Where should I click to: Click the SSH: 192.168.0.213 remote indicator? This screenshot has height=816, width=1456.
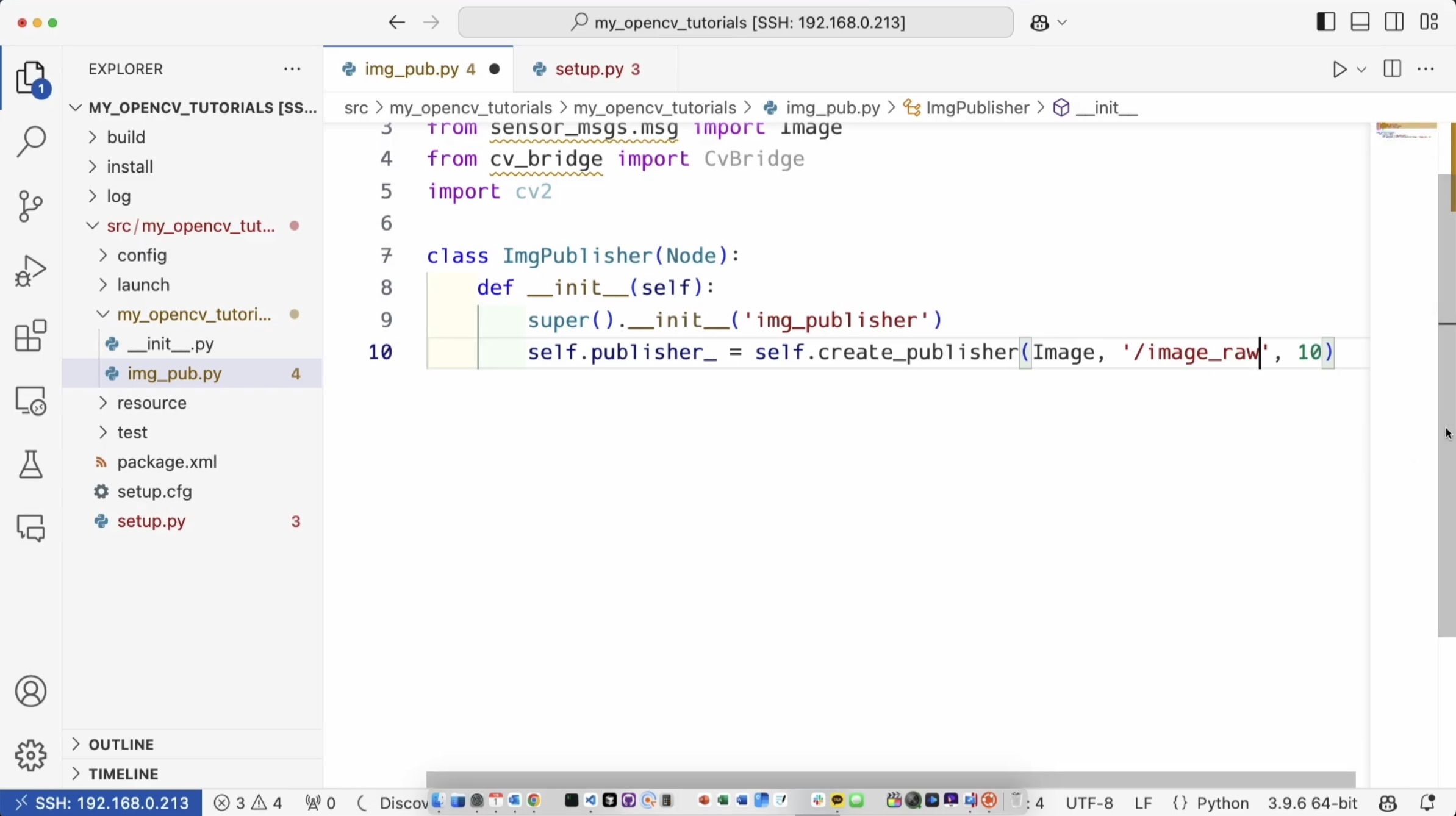click(101, 803)
